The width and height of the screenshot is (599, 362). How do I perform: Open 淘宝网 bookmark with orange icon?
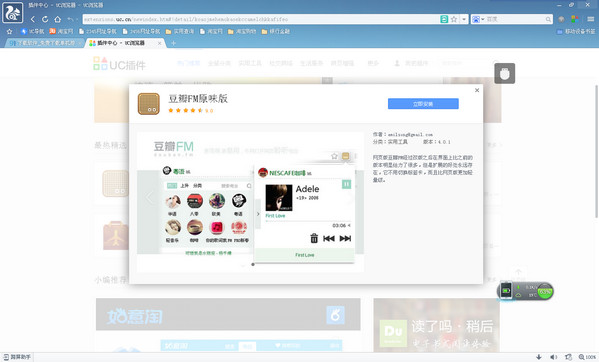pyautogui.click(x=61, y=31)
